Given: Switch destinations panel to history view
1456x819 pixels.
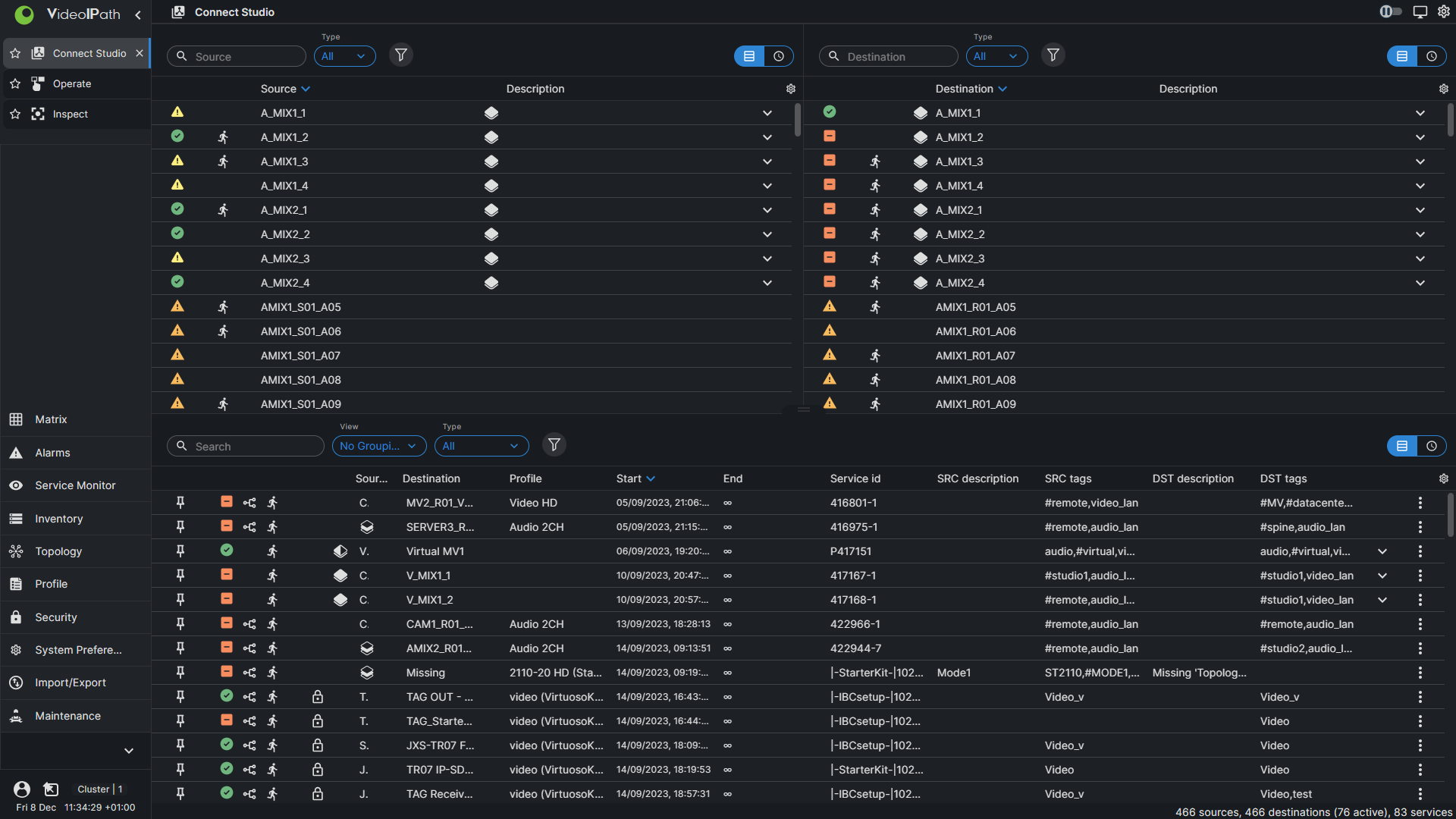Looking at the screenshot, I should (1432, 55).
